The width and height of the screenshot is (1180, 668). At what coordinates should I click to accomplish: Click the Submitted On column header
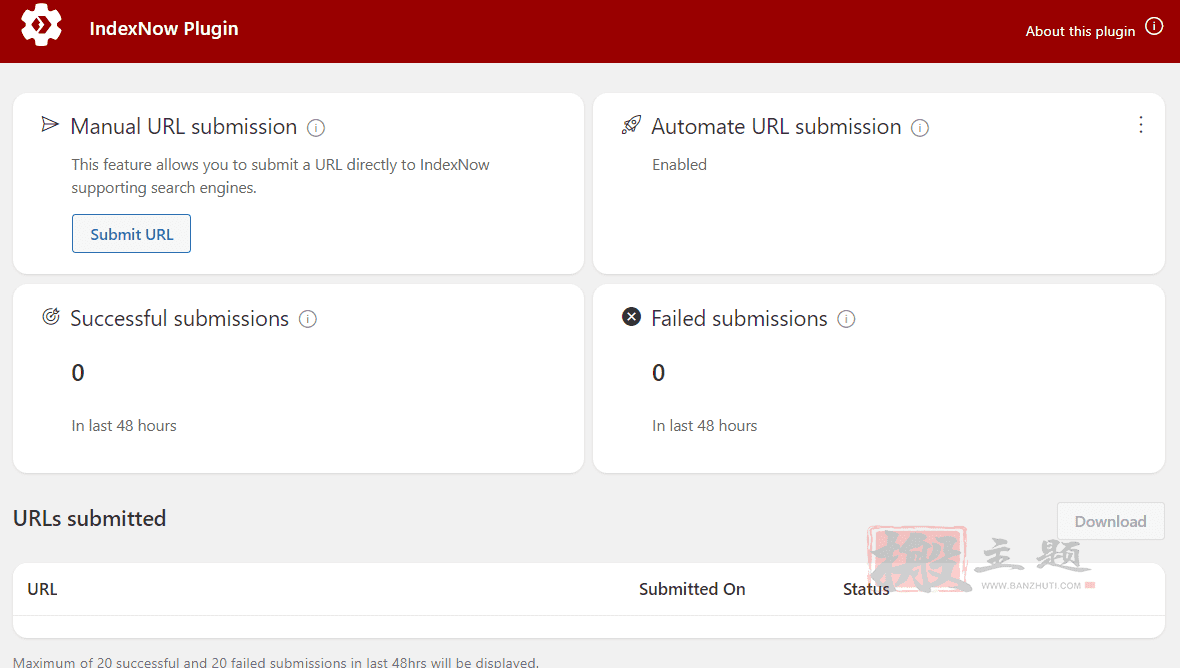pos(692,589)
